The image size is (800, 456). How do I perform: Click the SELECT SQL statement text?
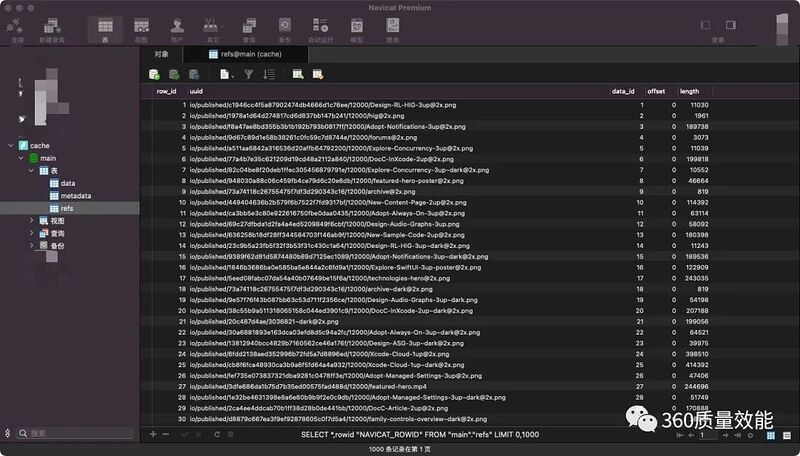point(420,435)
